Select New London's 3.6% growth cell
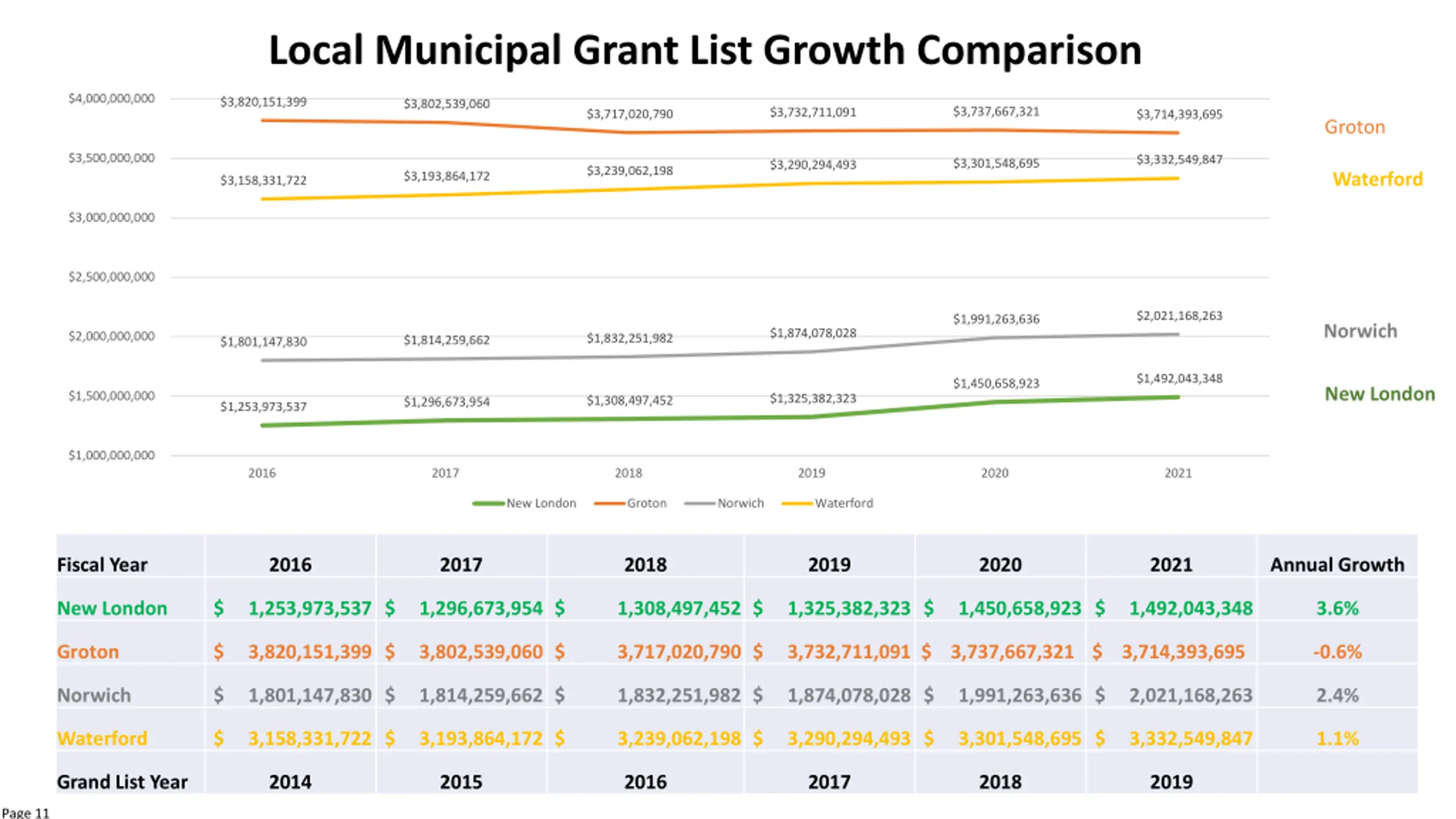1456x819 pixels. [x=1337, y=608]
